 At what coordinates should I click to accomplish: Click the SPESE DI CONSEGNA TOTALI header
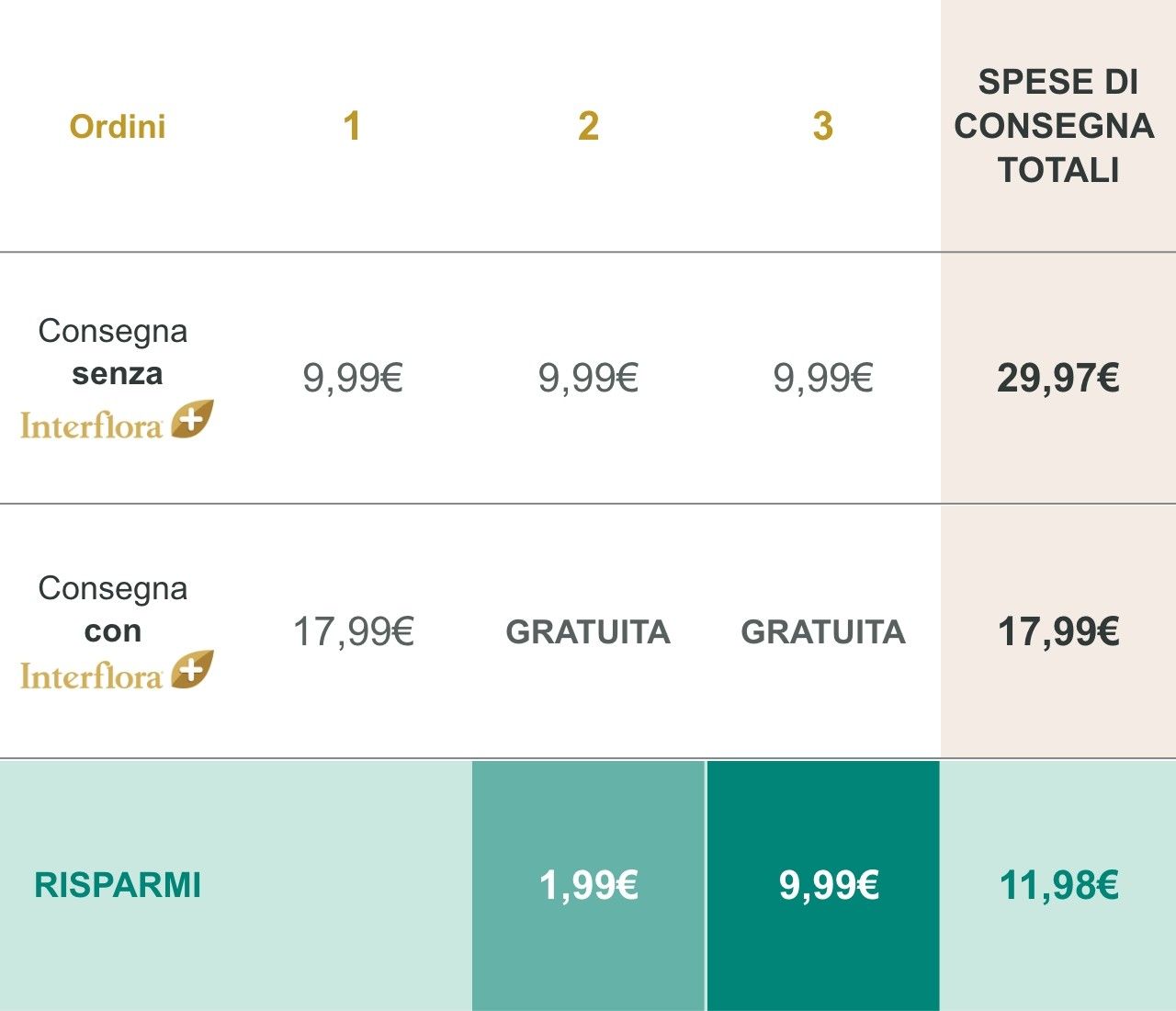click(x=1057, y=126)
